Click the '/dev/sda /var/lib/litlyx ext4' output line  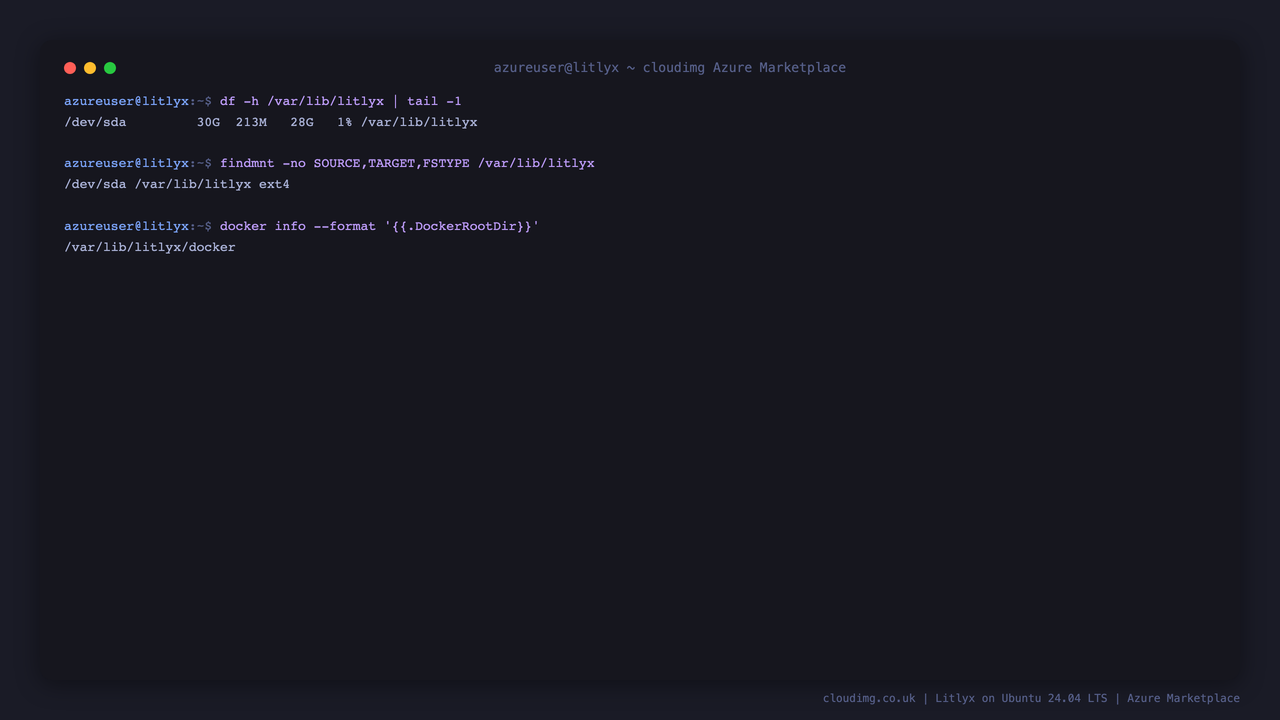point(177,184)
